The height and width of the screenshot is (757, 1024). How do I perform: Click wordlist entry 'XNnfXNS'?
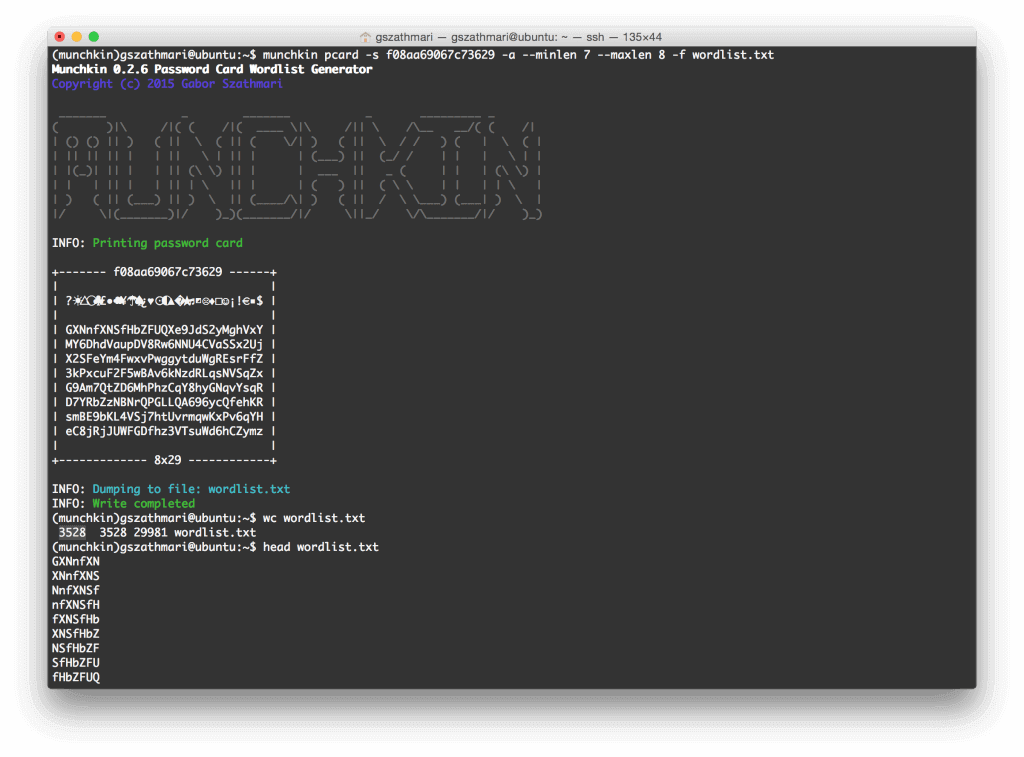(x=76, y=576)
